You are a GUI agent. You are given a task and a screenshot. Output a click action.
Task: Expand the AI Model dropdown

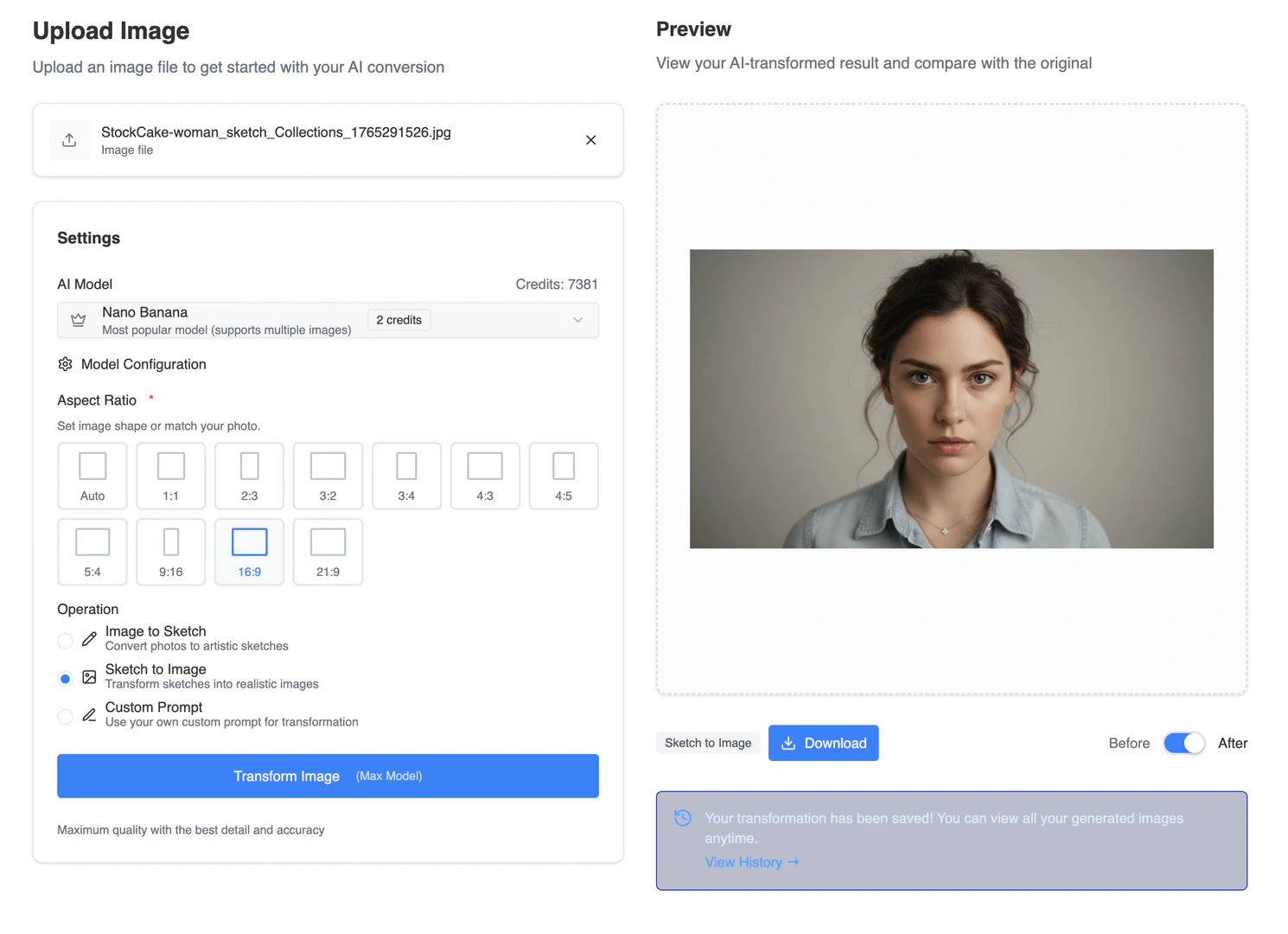coord(577,320)
